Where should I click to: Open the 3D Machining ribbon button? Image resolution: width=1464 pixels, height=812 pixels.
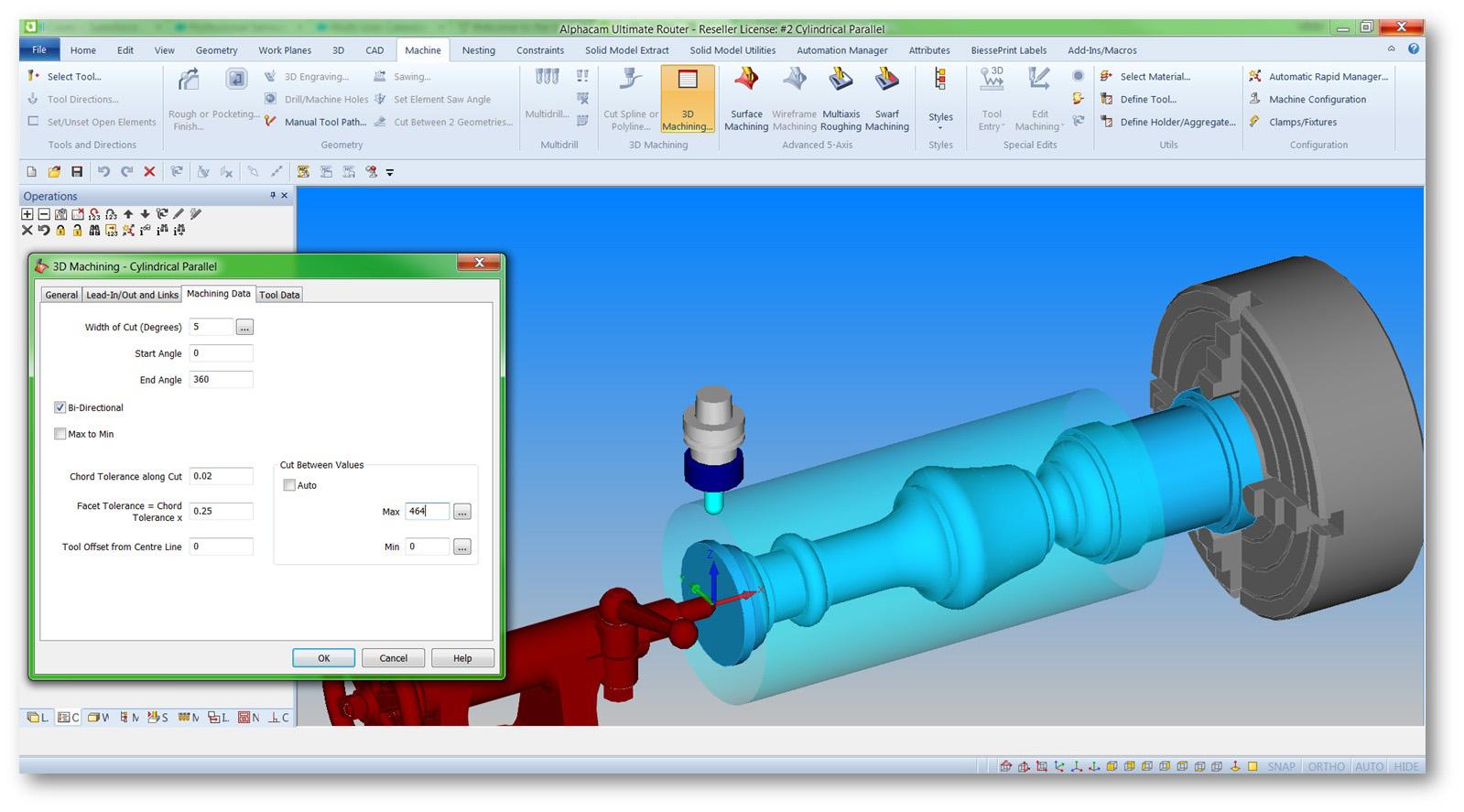pos(687,99)
